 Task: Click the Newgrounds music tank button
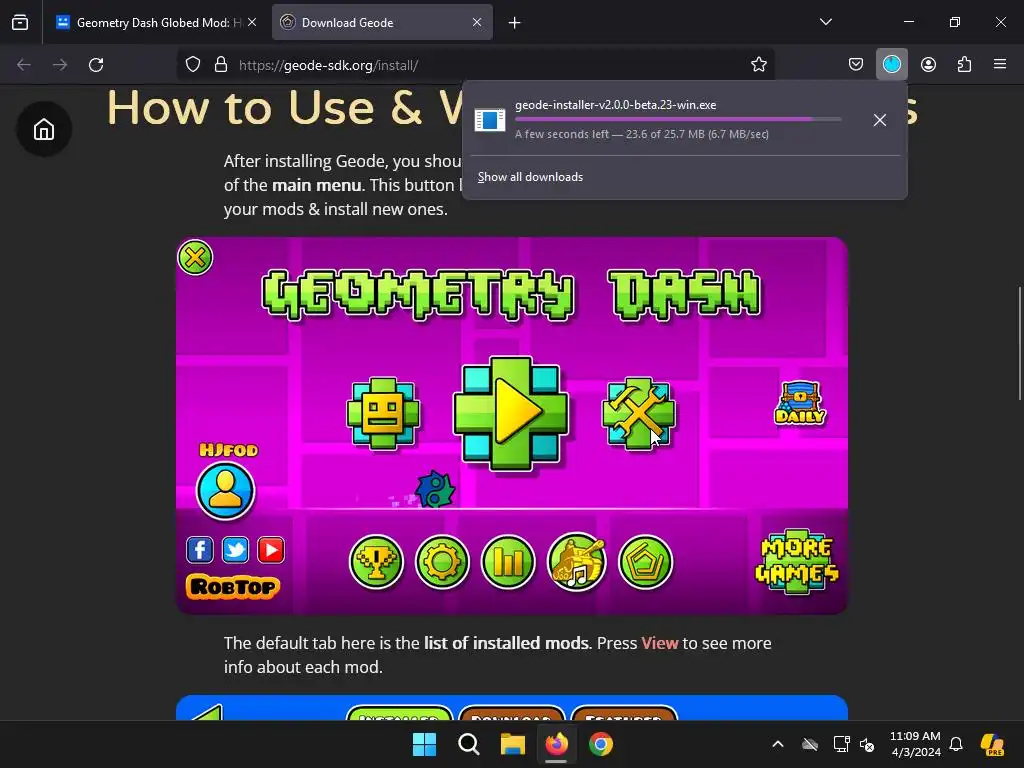577,562
